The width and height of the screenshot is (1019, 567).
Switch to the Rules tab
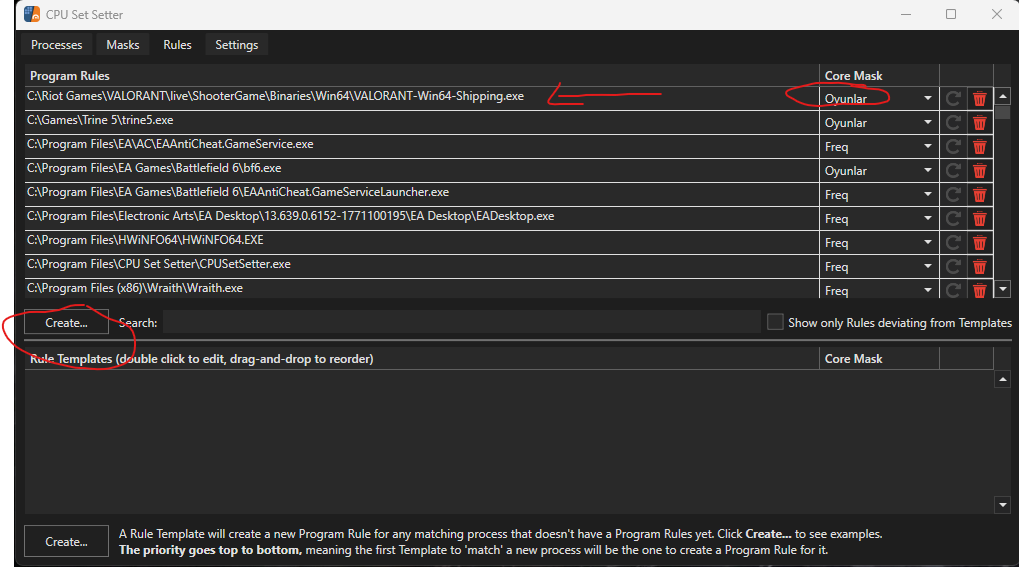[x=177, y=45]
